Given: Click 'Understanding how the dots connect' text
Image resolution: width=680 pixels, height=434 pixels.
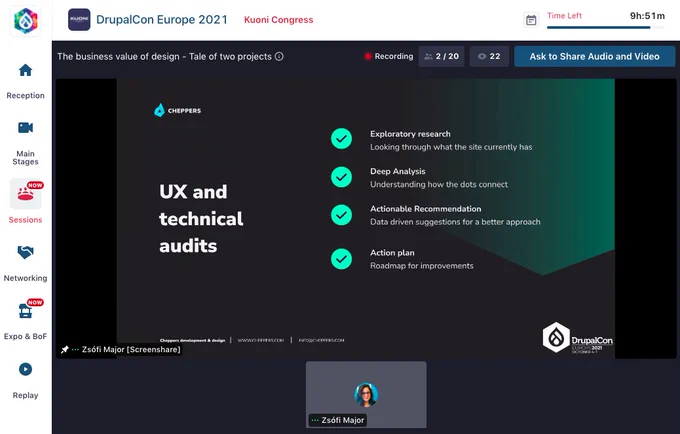Looking at the screenshot, I should point(438,184).
